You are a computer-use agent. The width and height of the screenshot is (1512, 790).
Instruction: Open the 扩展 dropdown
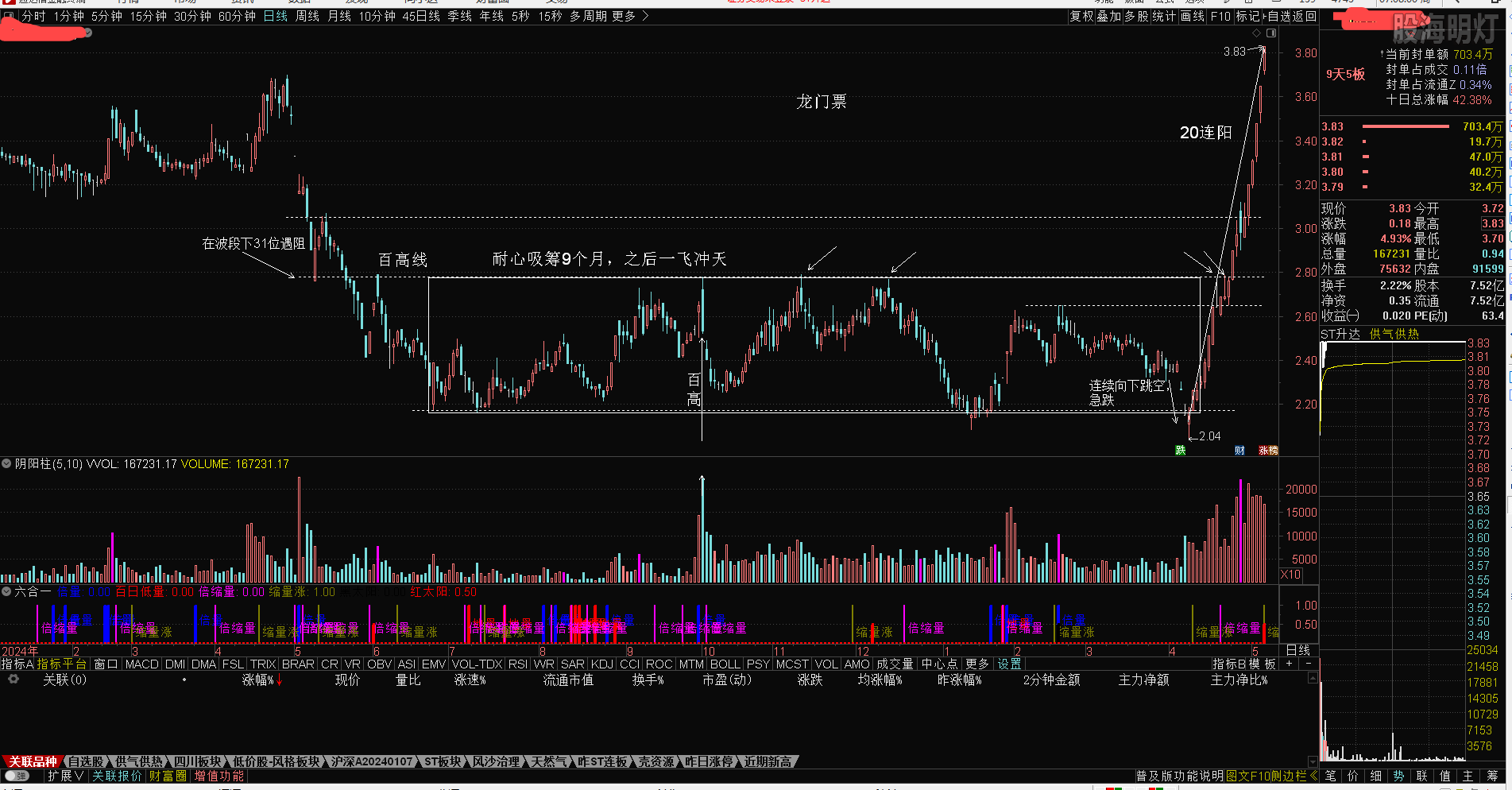pos(65,776)
